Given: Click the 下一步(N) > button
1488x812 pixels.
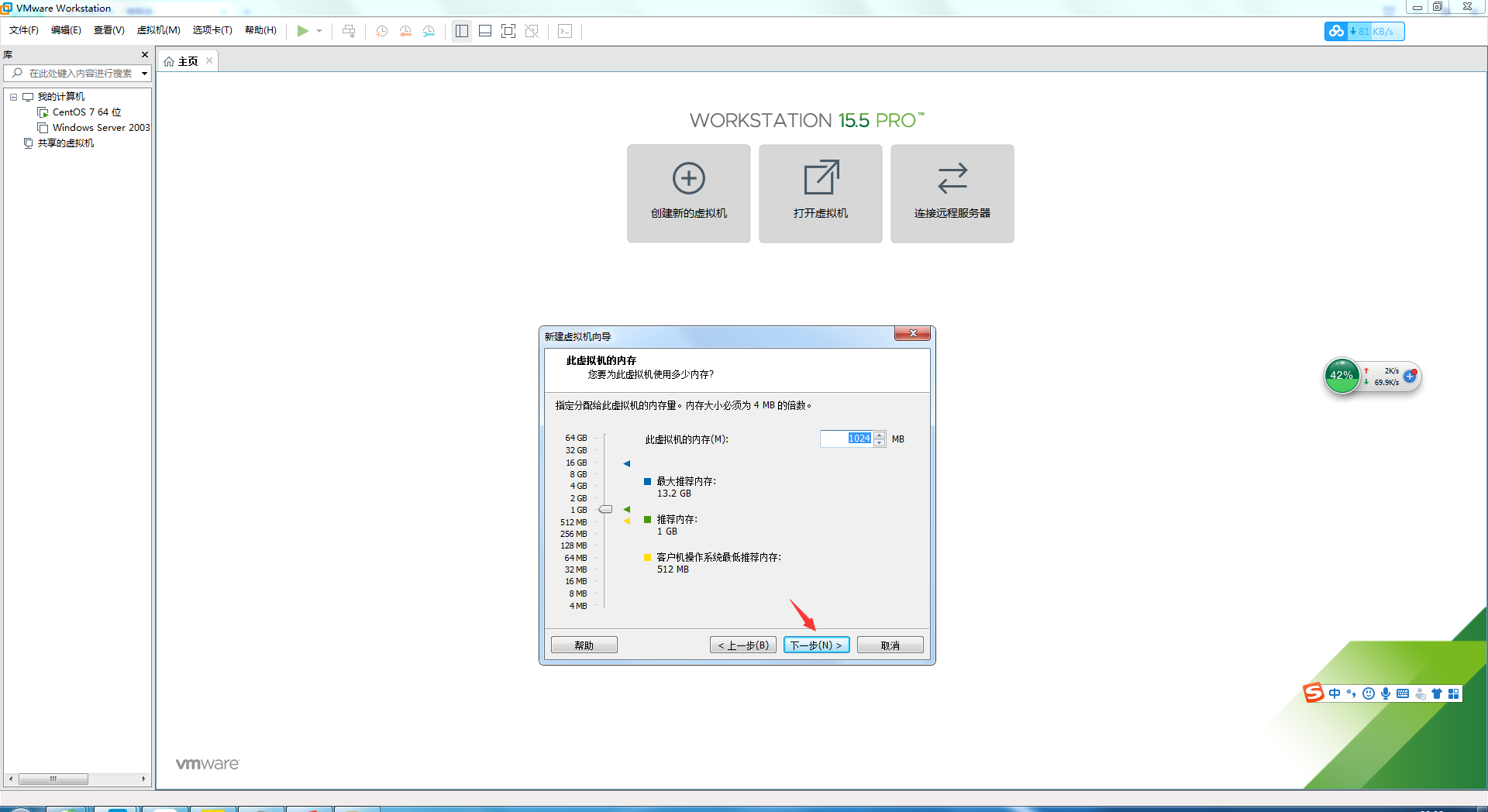Looking at the screenshot, I should 817,645.
